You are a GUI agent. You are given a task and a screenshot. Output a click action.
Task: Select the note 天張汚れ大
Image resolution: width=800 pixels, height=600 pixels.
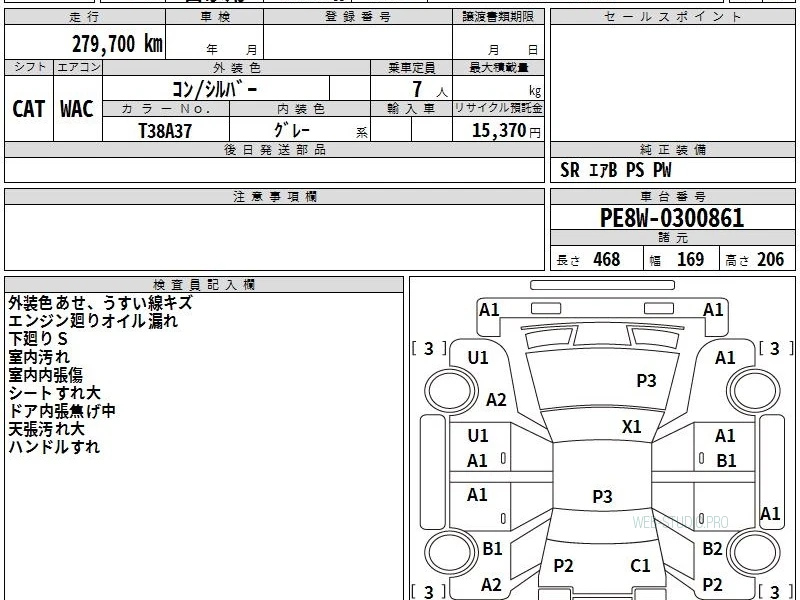pyautogui.click(x=46, y=429)
